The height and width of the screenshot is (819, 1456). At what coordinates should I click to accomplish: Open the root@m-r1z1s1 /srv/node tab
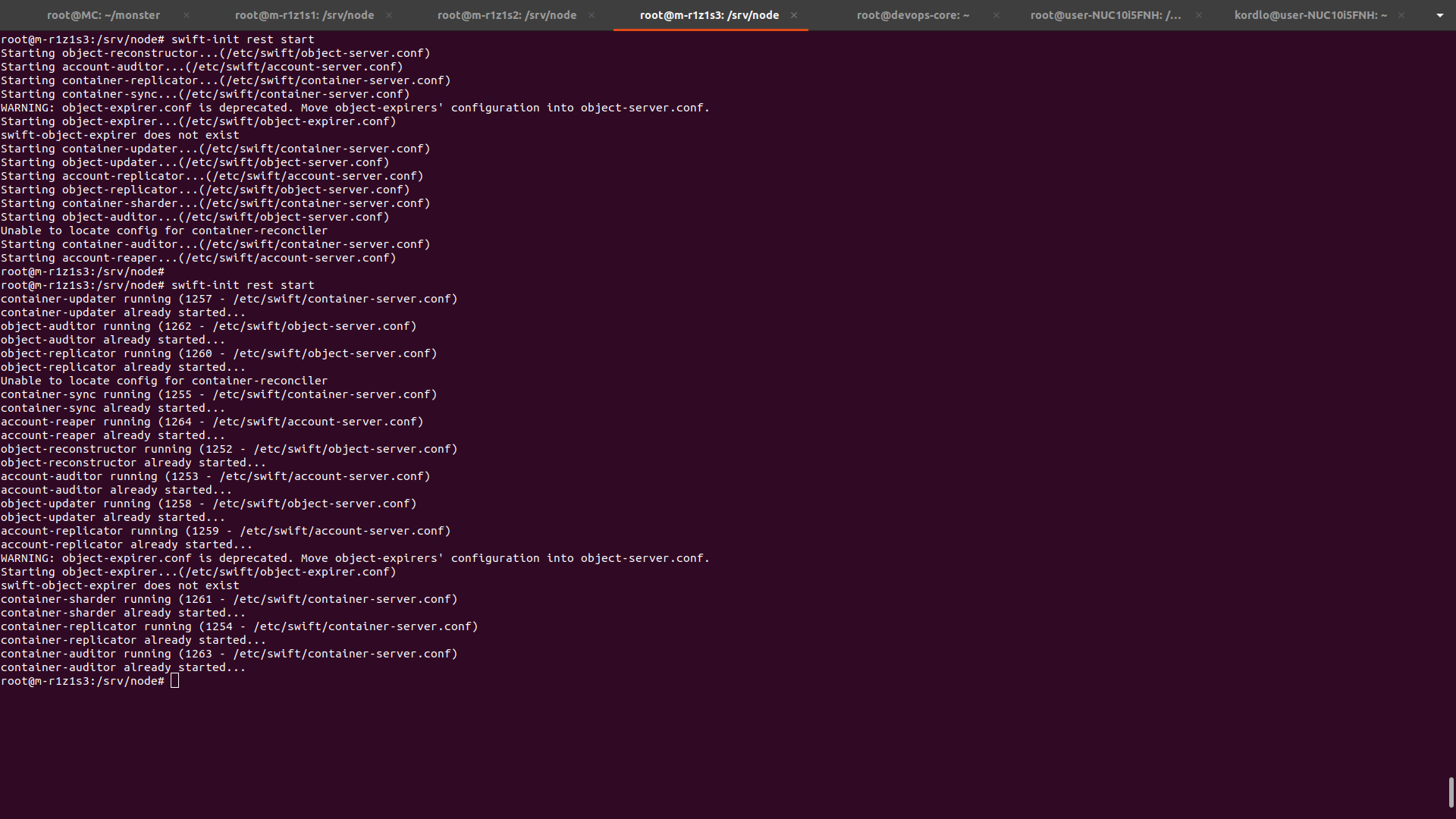click(304, 15)
